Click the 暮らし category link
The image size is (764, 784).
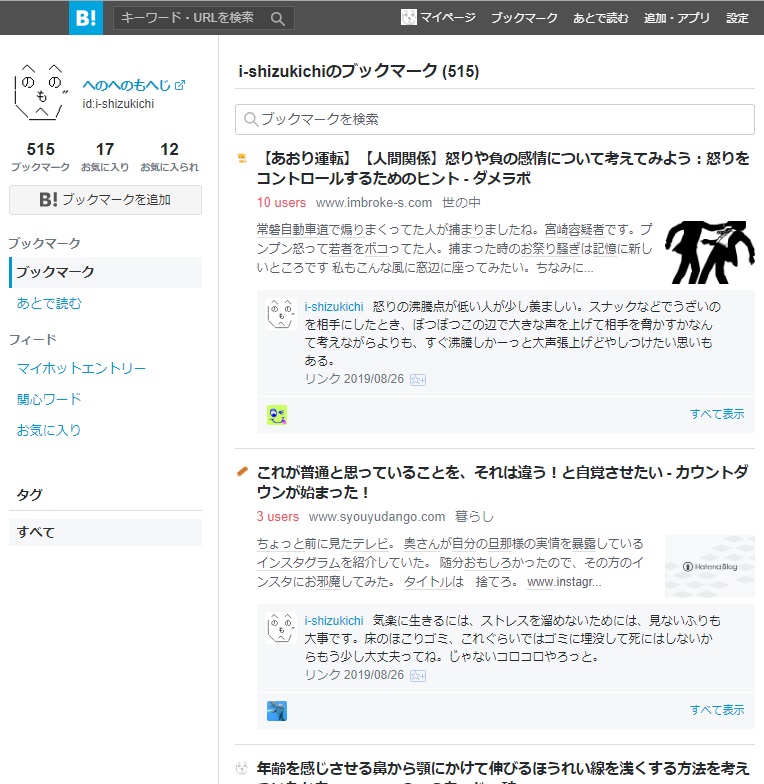[474, 516]
